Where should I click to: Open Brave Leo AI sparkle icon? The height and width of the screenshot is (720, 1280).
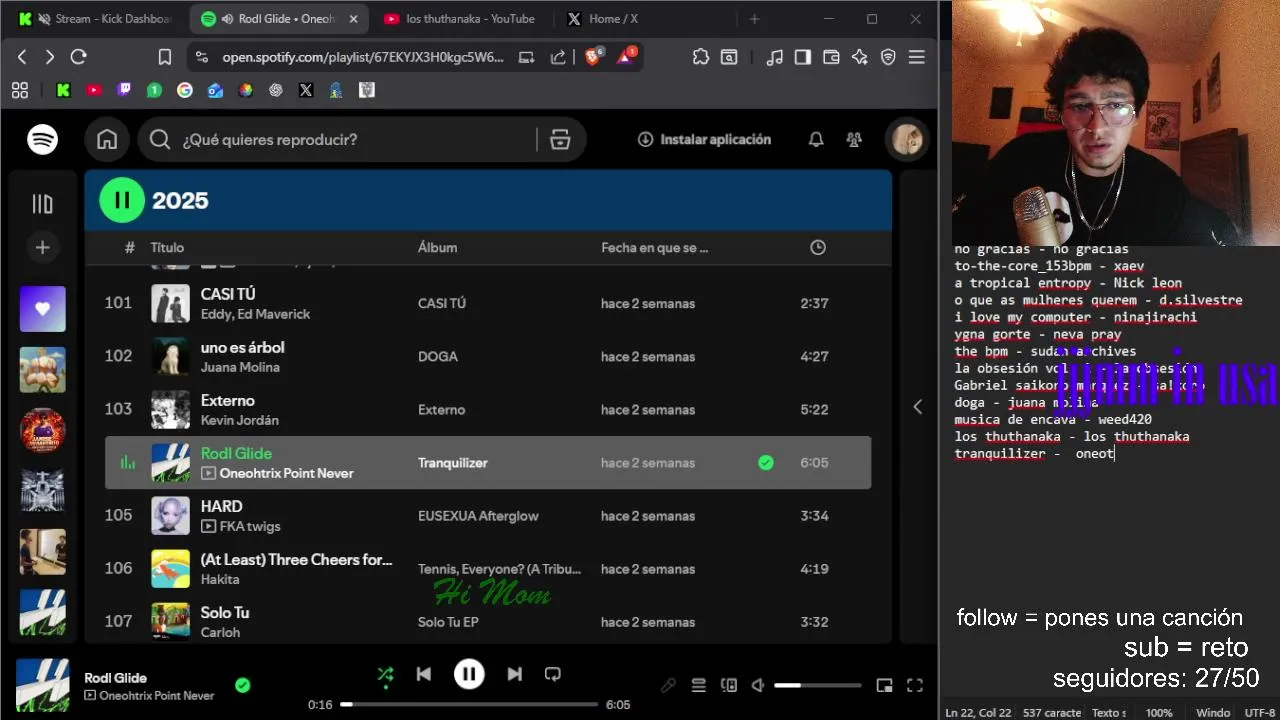(x=859, y=57)
